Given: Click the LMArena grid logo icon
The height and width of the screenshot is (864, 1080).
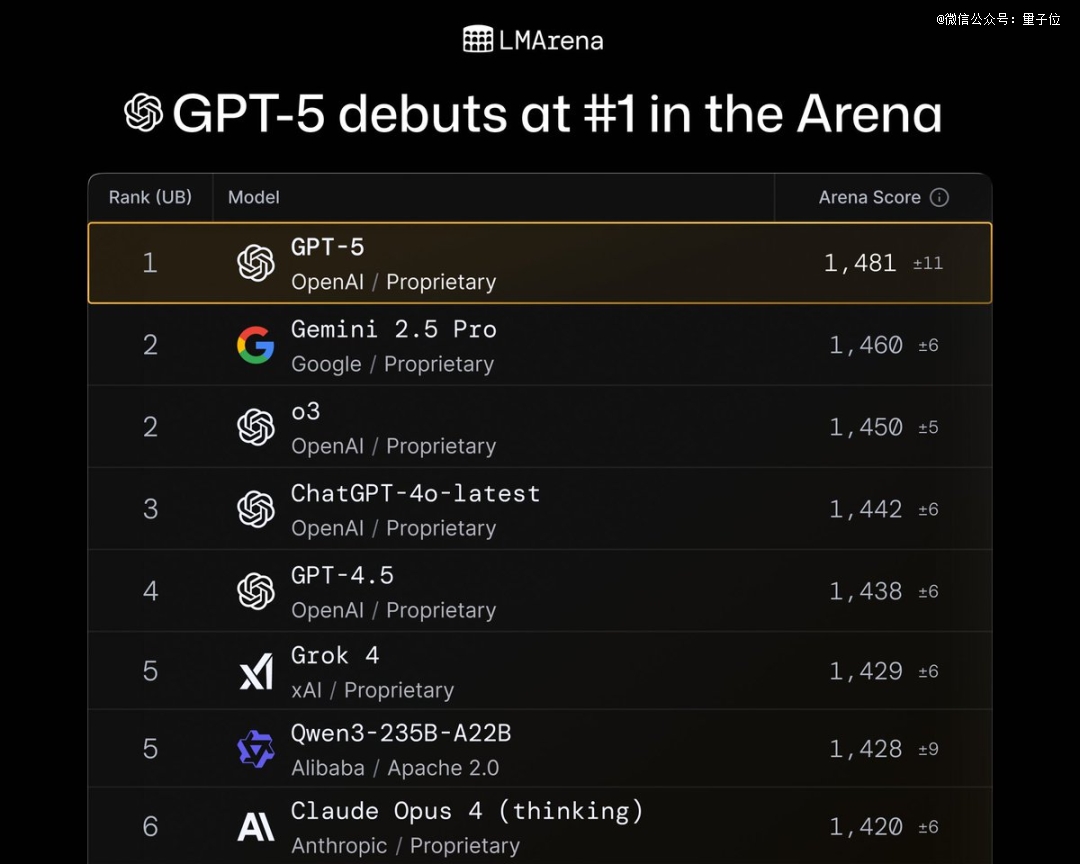Looking at the screenshot, I should click(478, 40).
